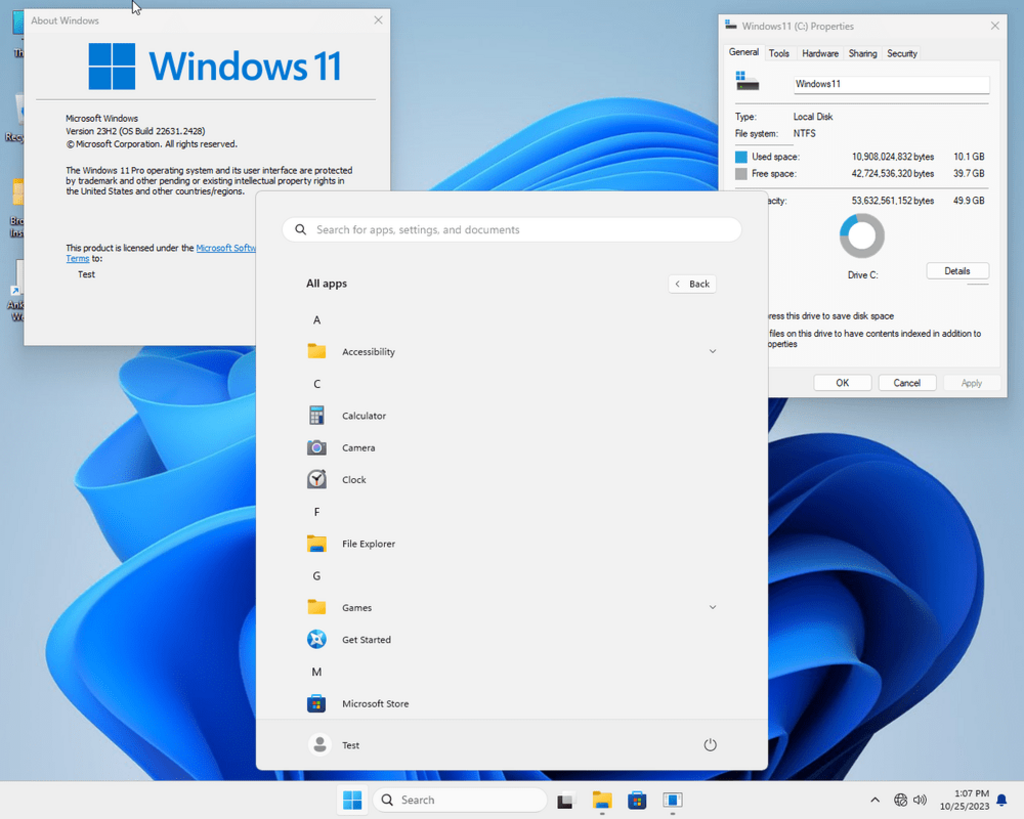Close the Windows11 (C:) Properties window
This screenshot has width=1024, height=819.
point(995,25)
